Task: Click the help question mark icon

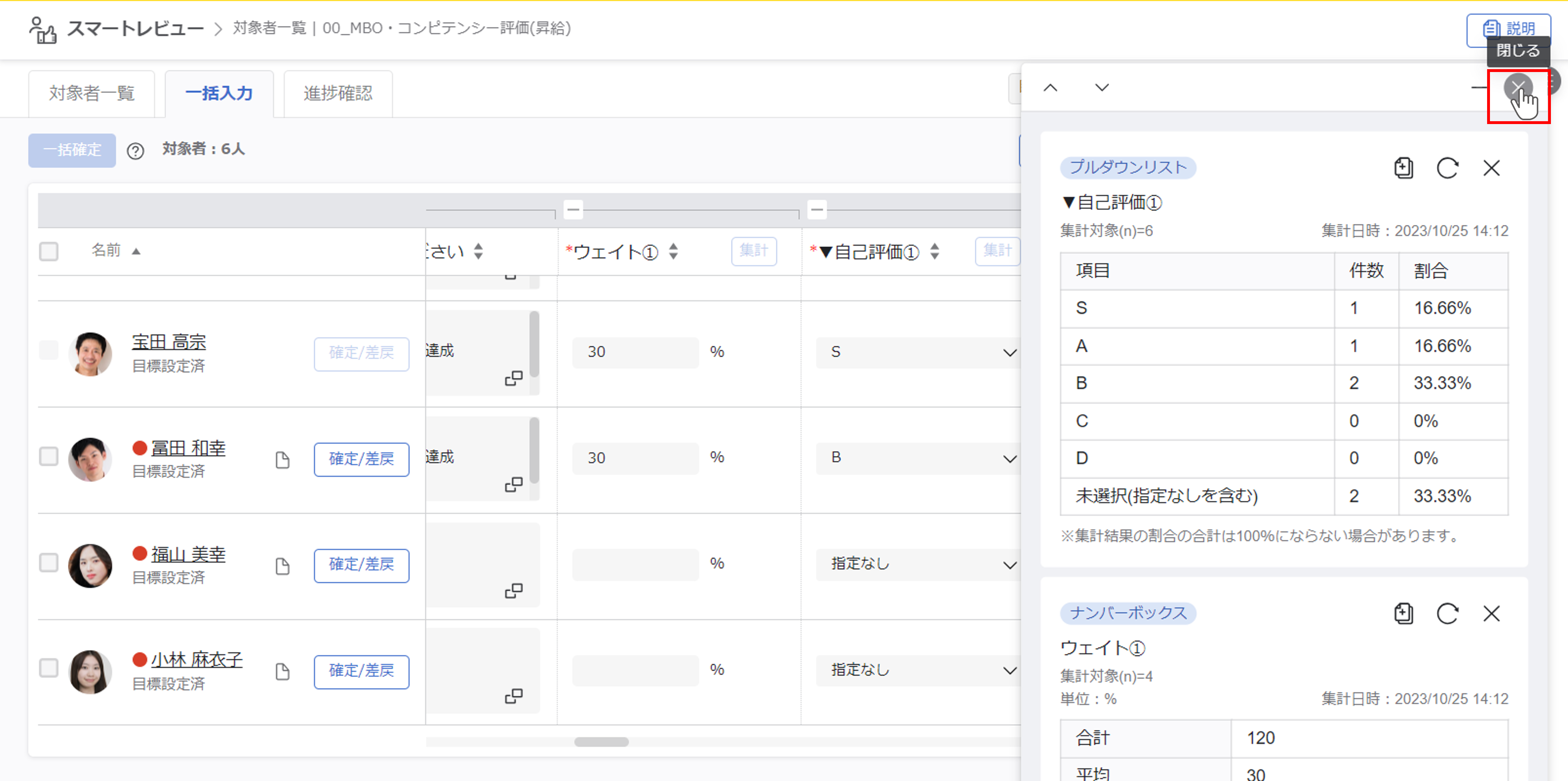Action: [x=135, y=150]
